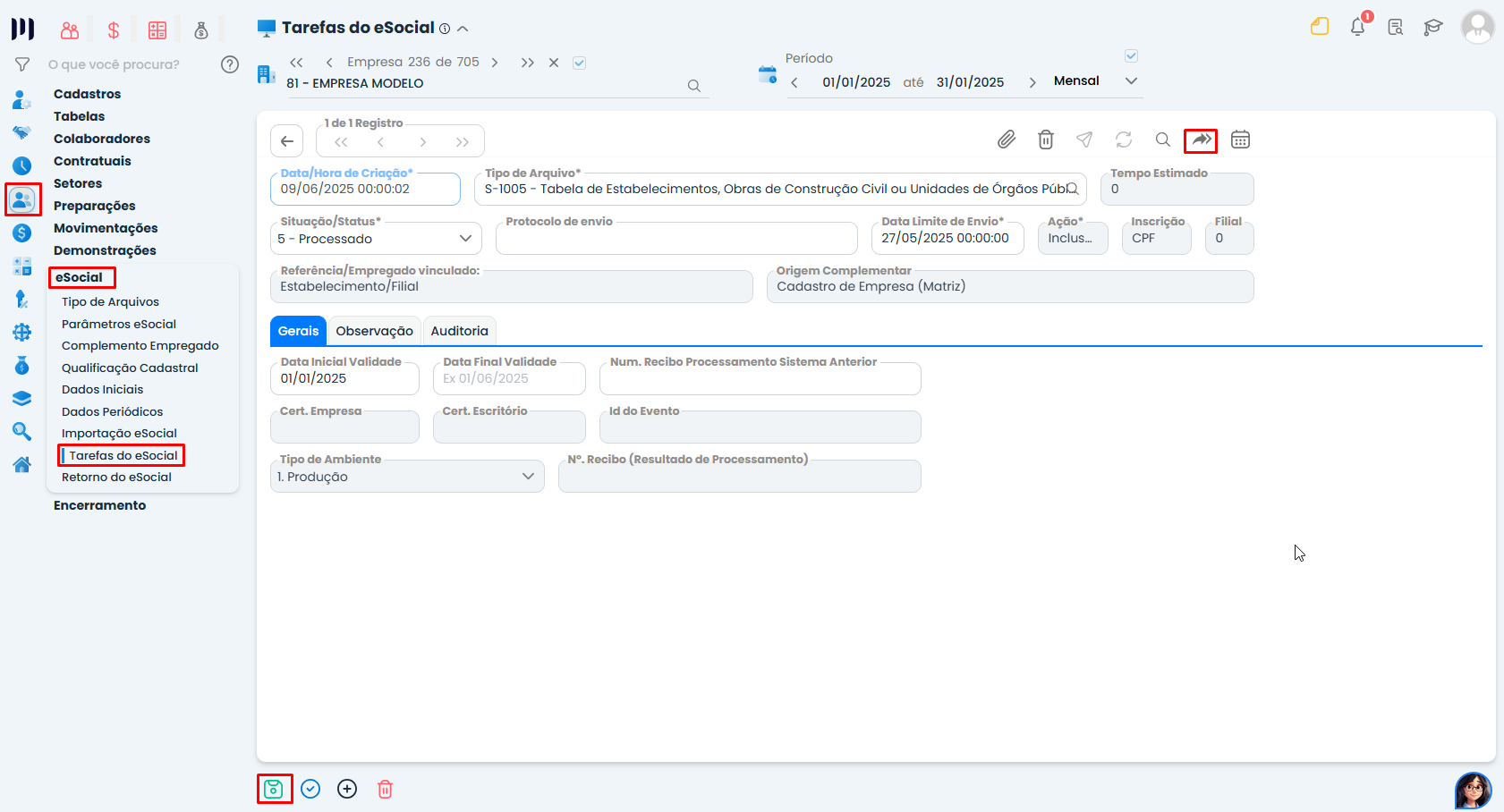Screen dimensions: 1504x812
Task: Open the calendar icon in the toolbar
Action: coord(1240,140)
